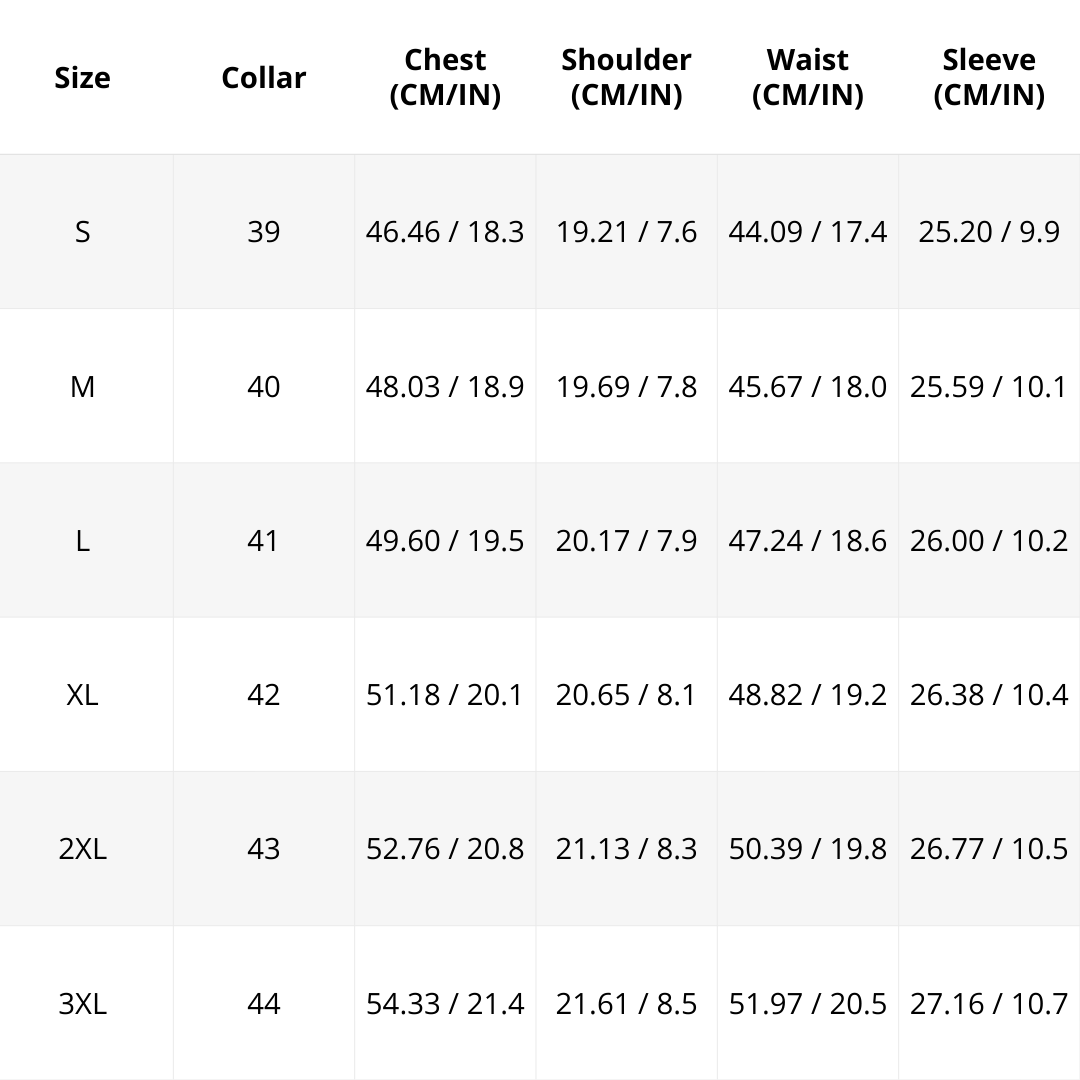Click the Waist (CM/IN) header

coord(807,77)
